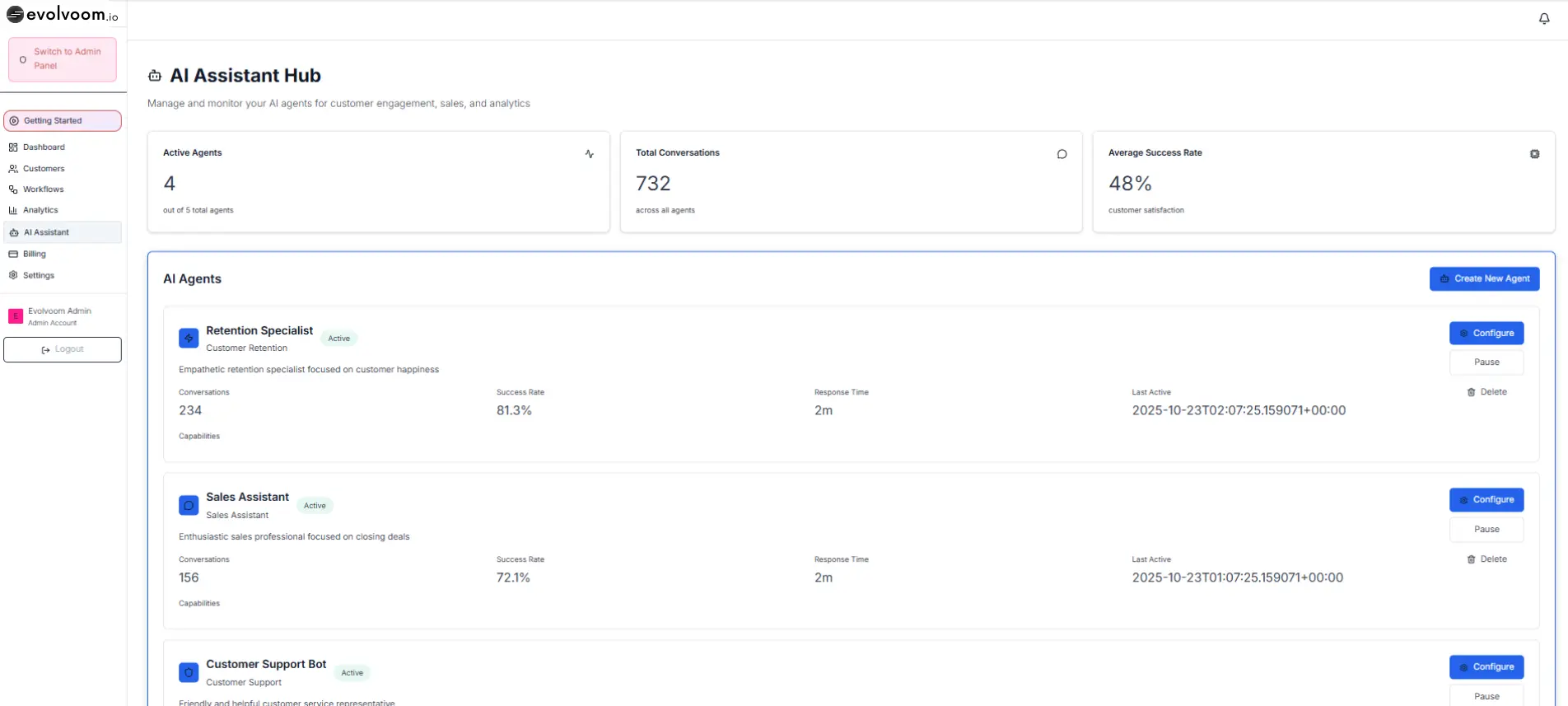
Task: Click the gear icon in Average Success Rate card
Action: coord(1535,154)
